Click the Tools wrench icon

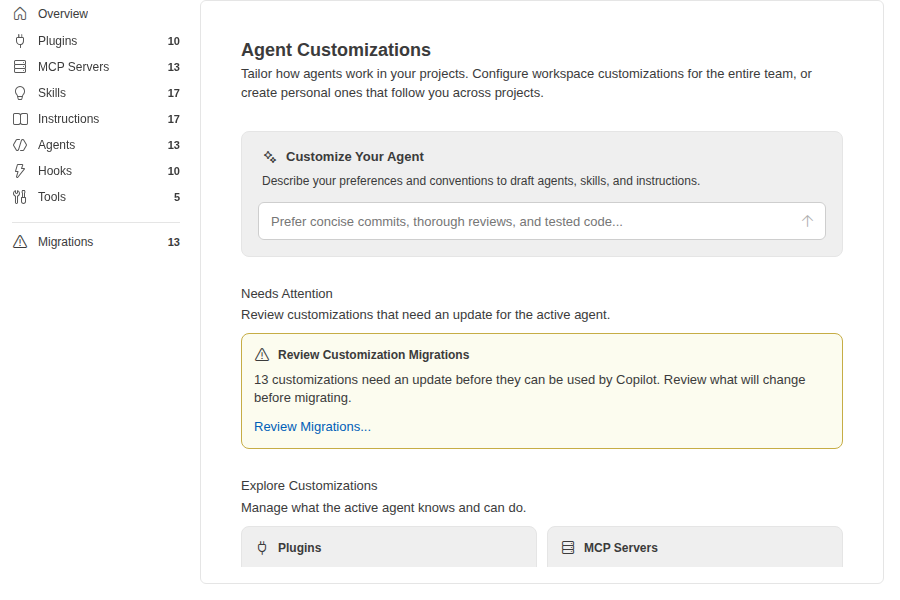pos(20,197)
